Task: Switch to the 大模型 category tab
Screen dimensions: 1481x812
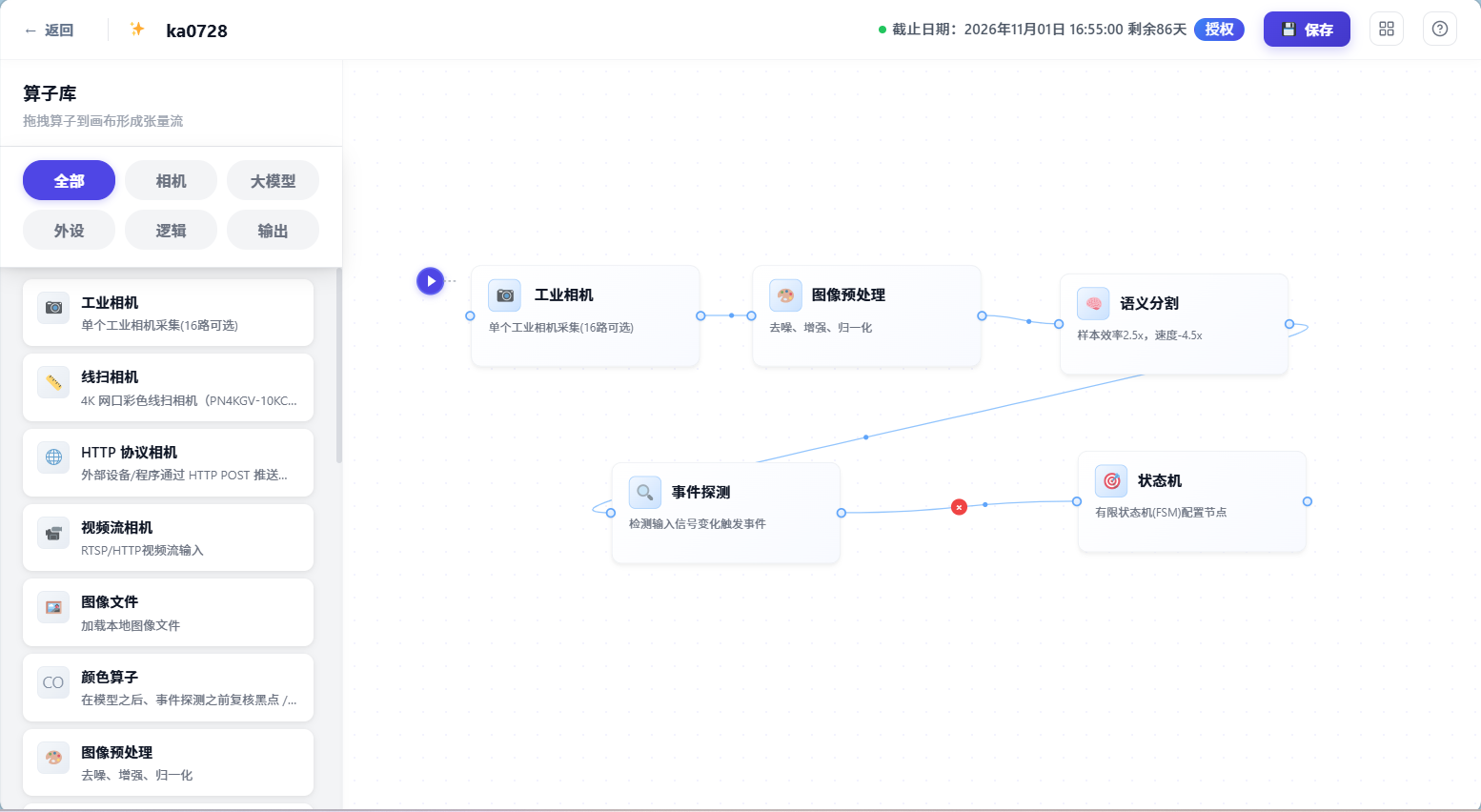Action: tap(273, 180)
